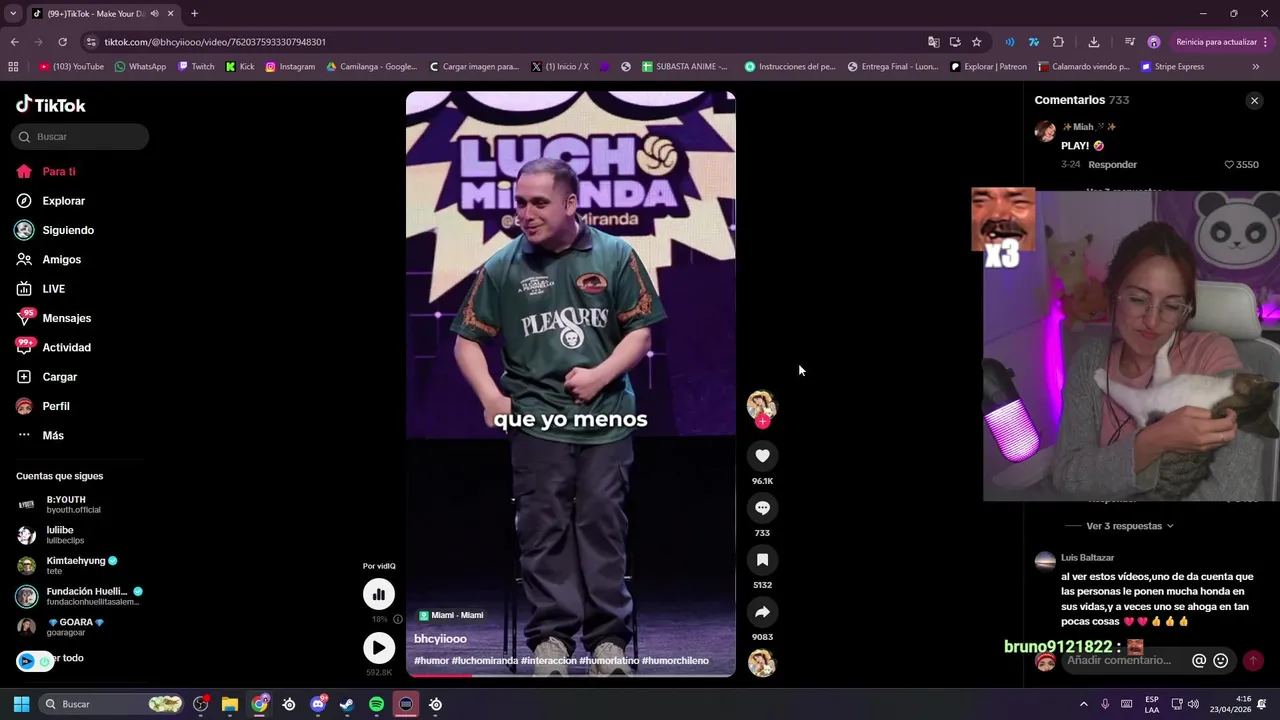Open tab search dropdown arrow
1280x720 pixels.
point(12,14)
